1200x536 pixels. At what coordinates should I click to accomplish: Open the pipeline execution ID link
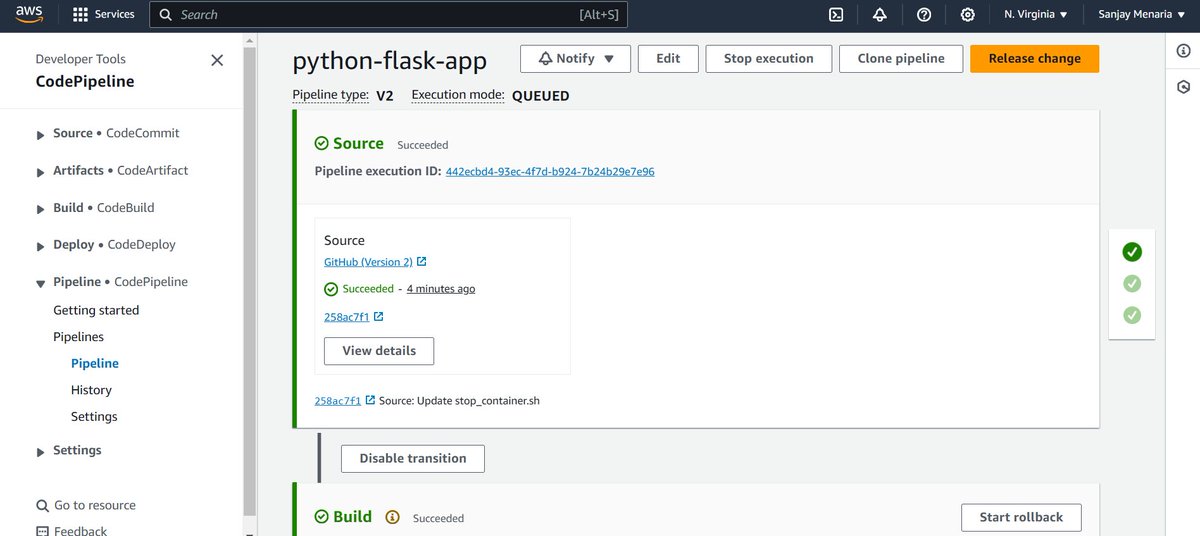click(x=550, y=172)
